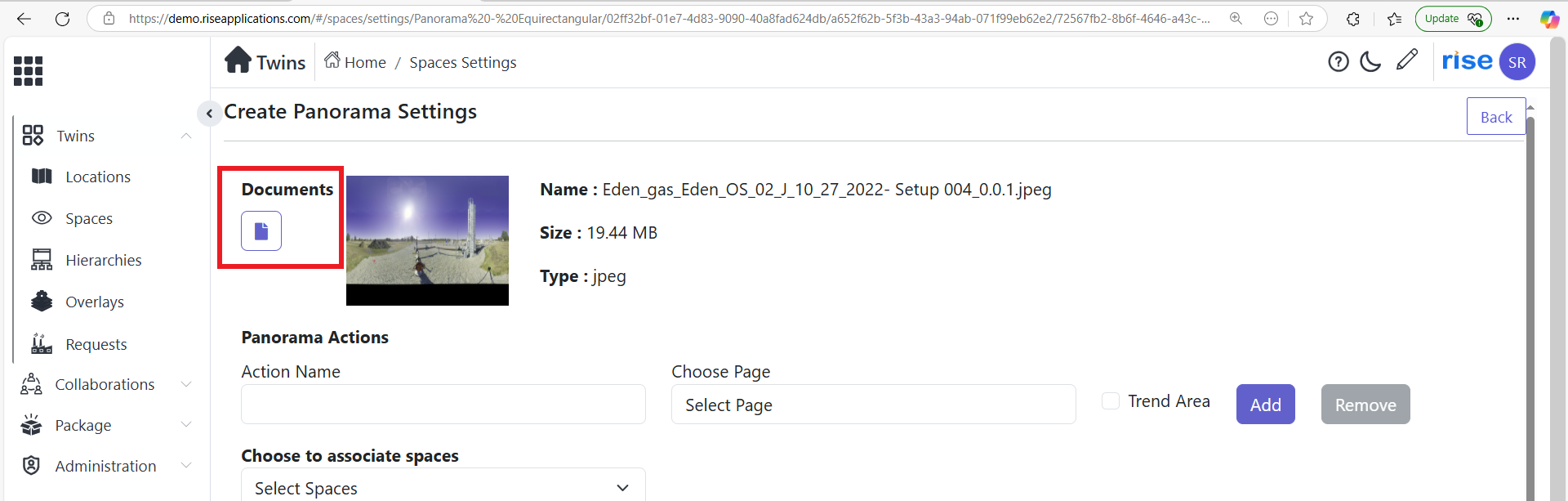Open the Choose Page select field
1568x501 pixels.
tap(874, 405)
